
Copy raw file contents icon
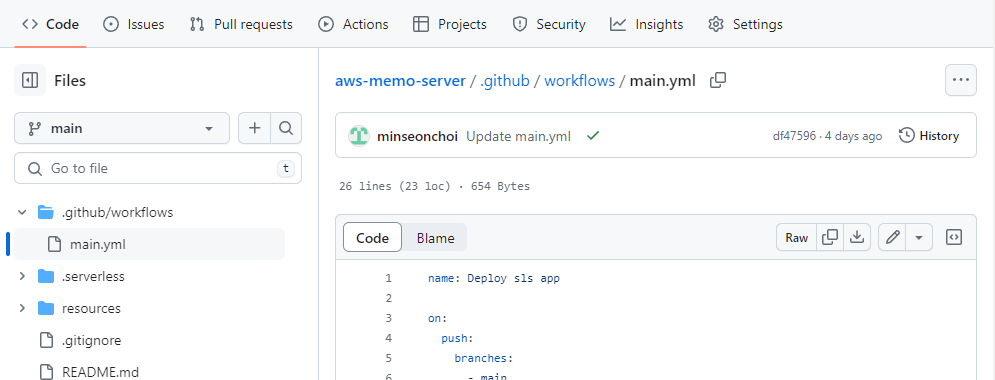[x=830, y=237]
